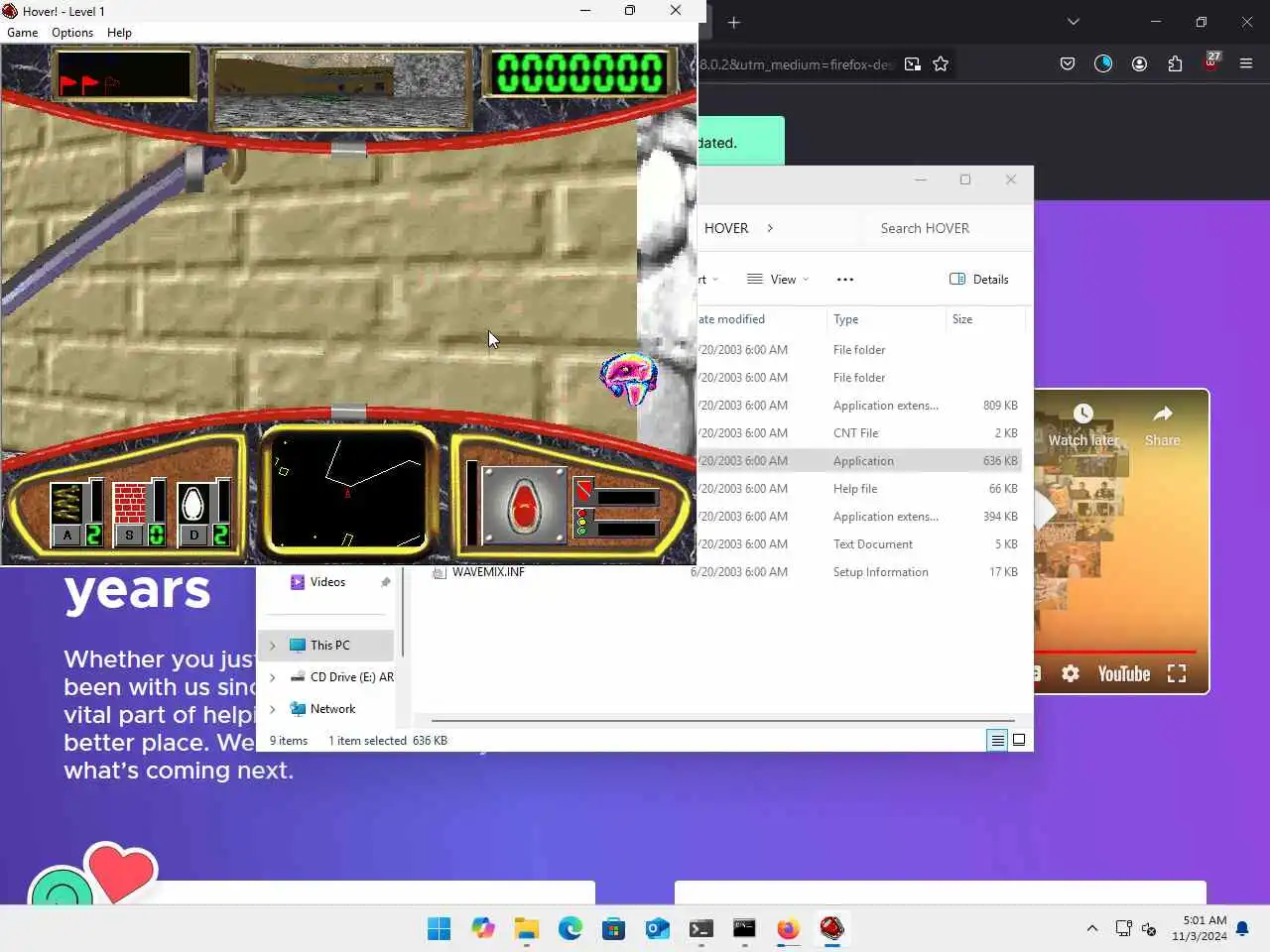Select Network in the navigation pane
The image size is (1270, 952).
(x=332, y=709)
